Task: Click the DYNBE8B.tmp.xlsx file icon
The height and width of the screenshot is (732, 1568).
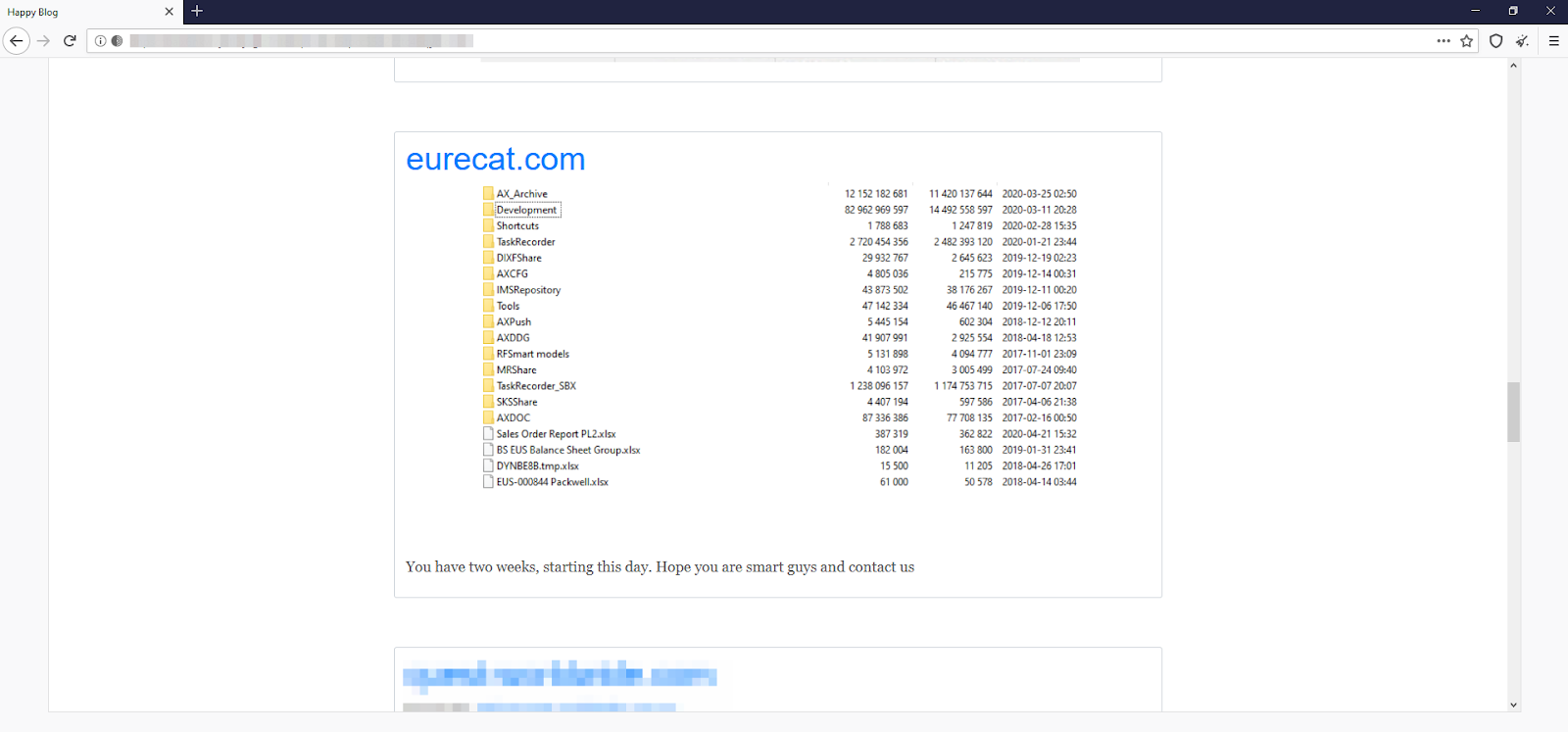Action: click(x=488, y=465)
